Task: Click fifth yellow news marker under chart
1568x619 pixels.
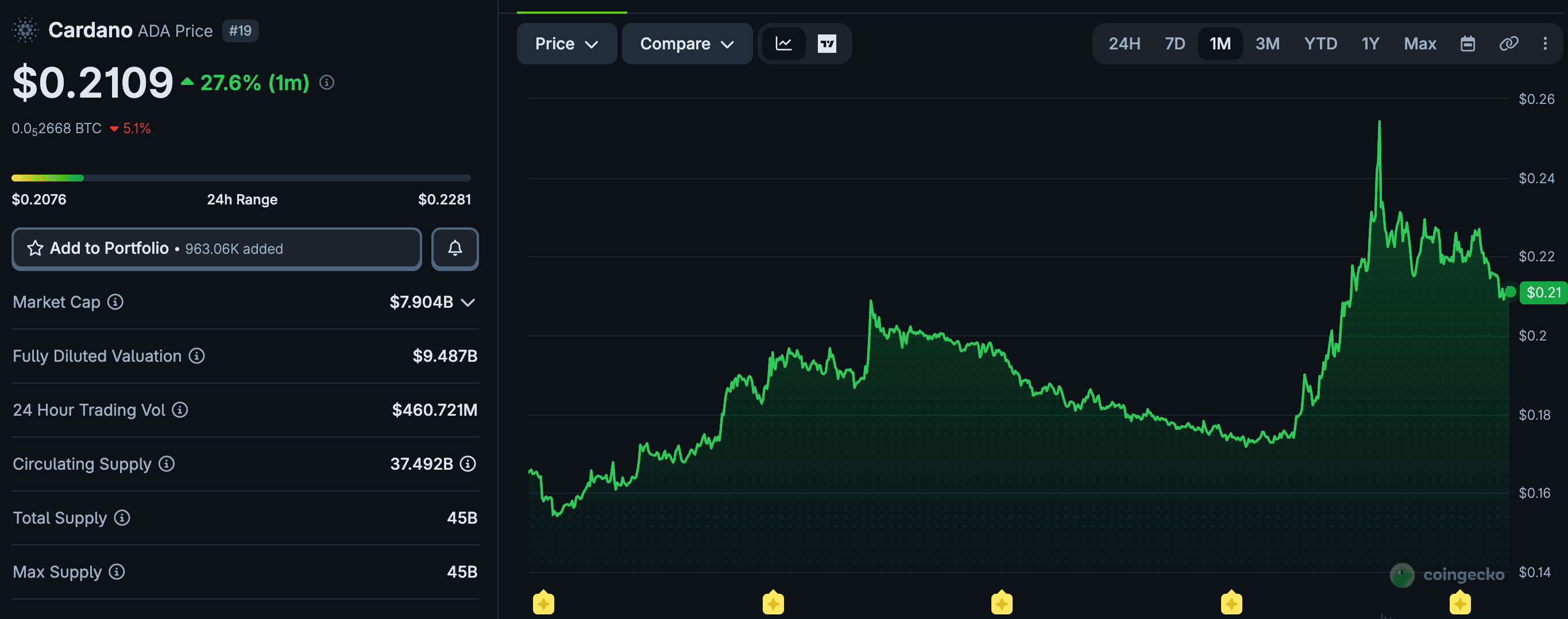Action: pos(1460,602)
